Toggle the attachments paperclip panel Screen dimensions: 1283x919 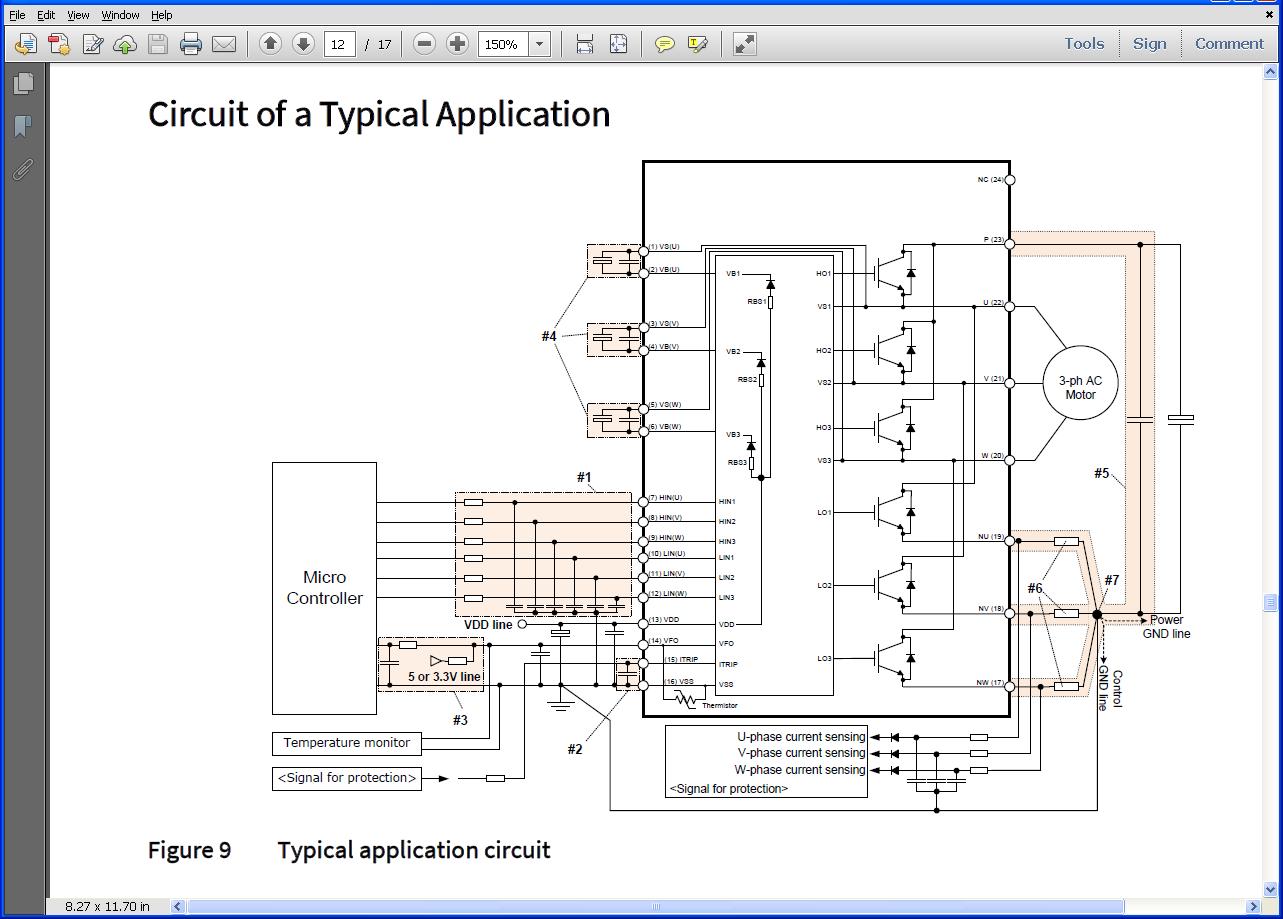[22, 169]
